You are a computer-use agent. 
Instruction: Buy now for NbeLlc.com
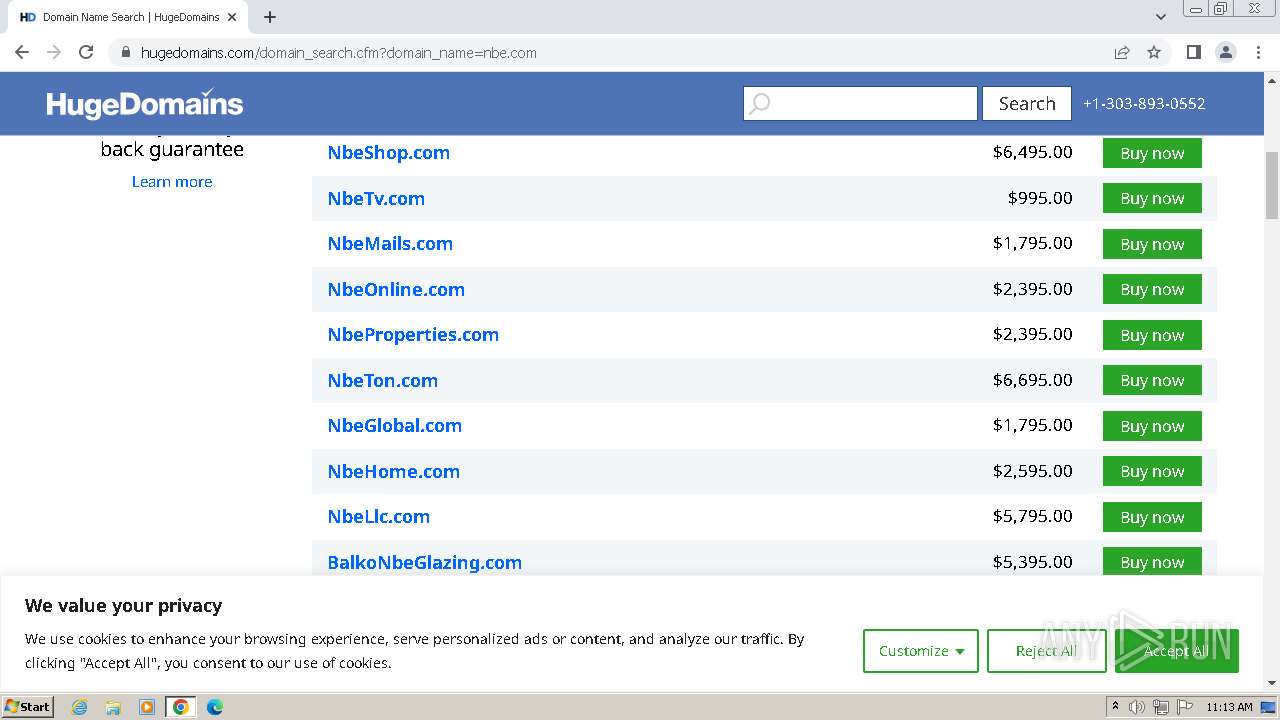click(x=1152, y=517)
